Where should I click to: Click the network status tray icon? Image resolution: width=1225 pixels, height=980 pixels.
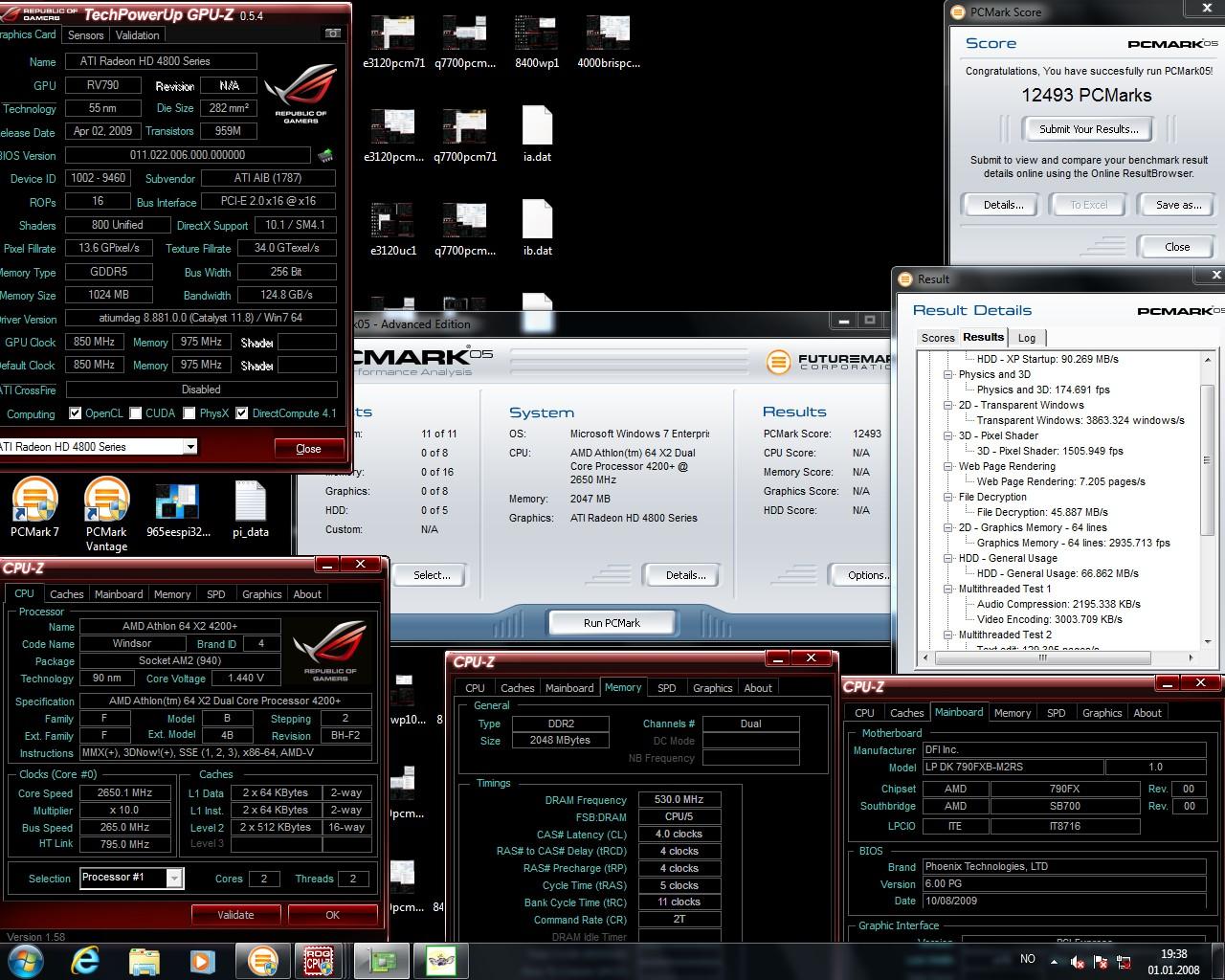pyautogui.click(x=1124, y=962)
